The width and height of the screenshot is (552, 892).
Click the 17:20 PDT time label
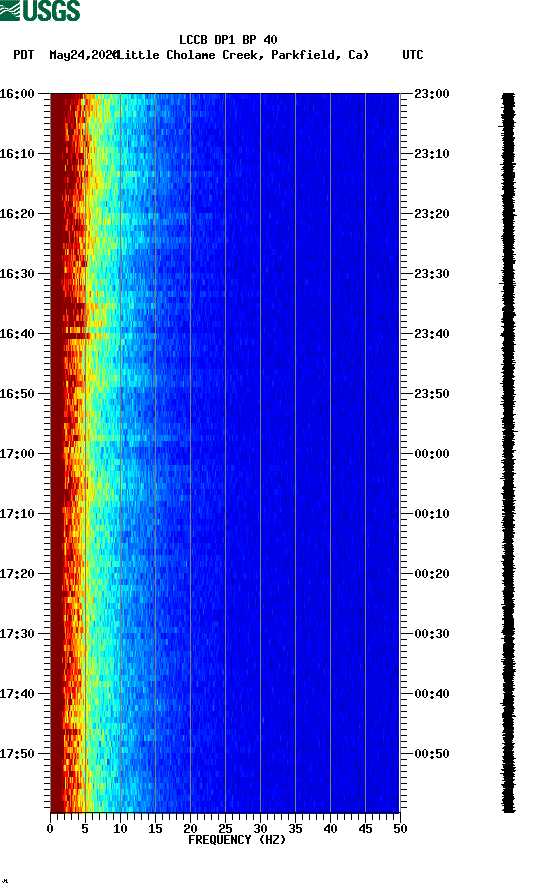(x=17, y=574)
